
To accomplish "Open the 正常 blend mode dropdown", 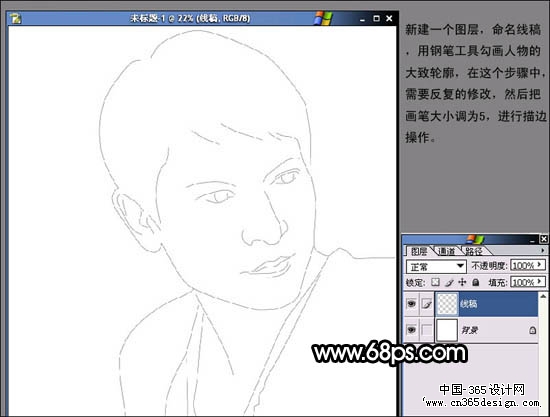I will point(436,267).
